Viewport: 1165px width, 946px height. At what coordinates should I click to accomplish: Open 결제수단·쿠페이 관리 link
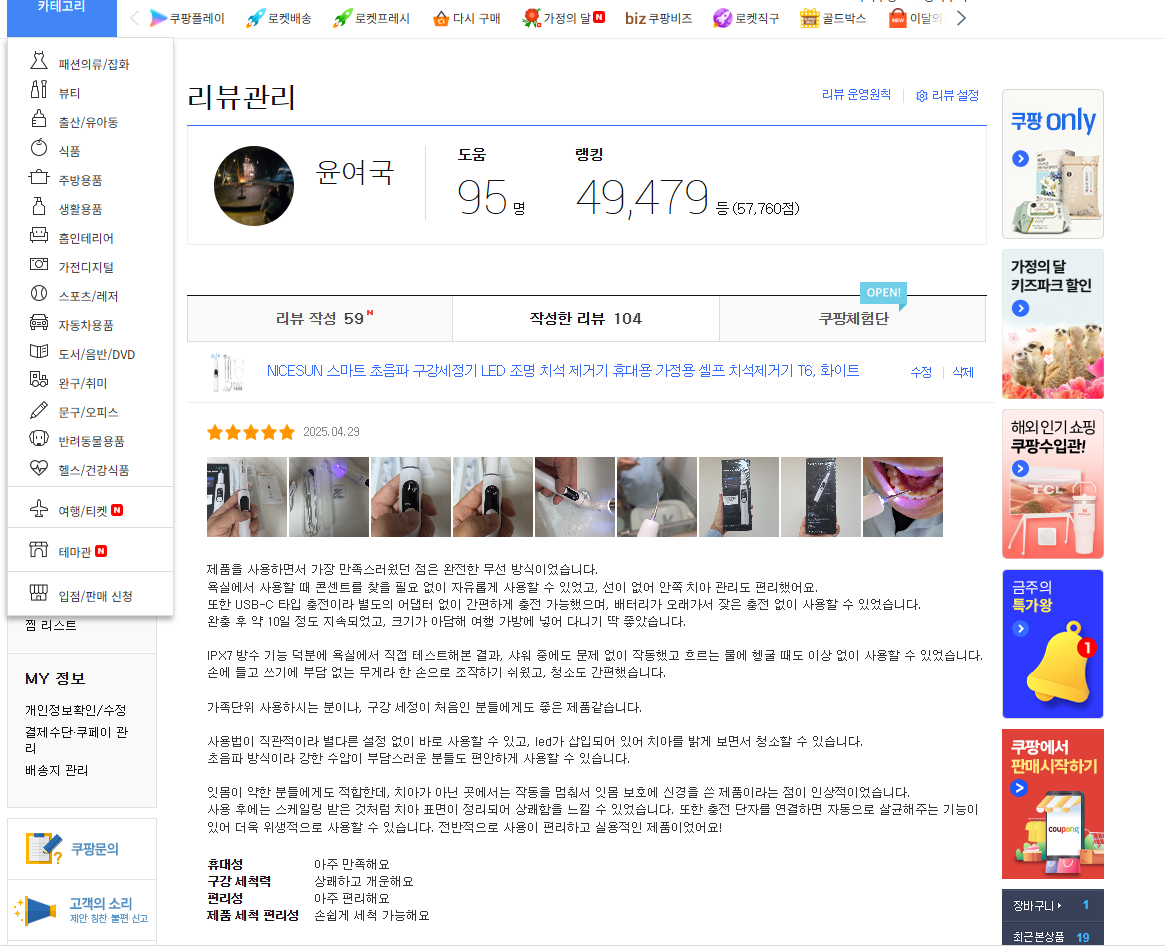77,739
